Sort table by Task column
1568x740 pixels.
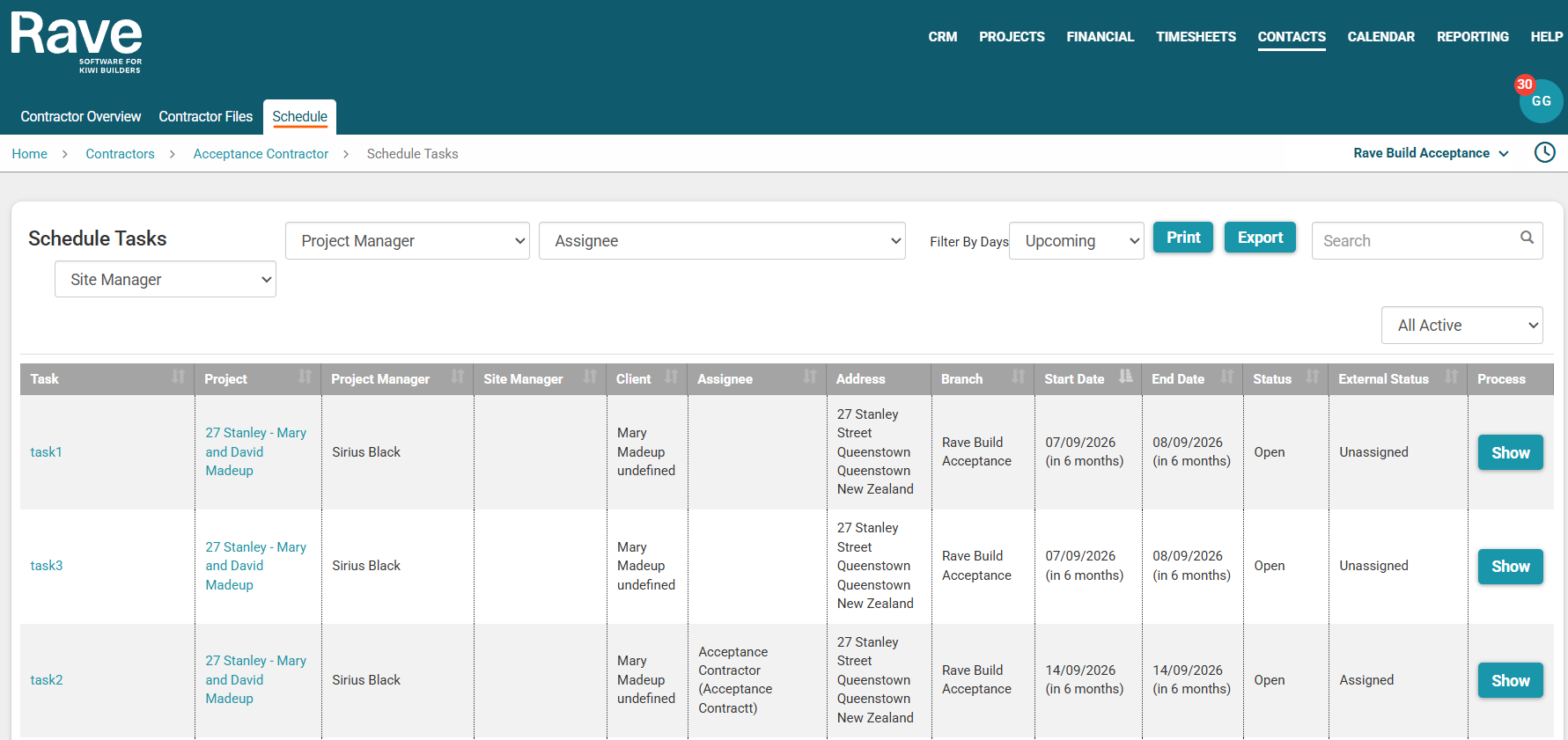coord(178,377)
